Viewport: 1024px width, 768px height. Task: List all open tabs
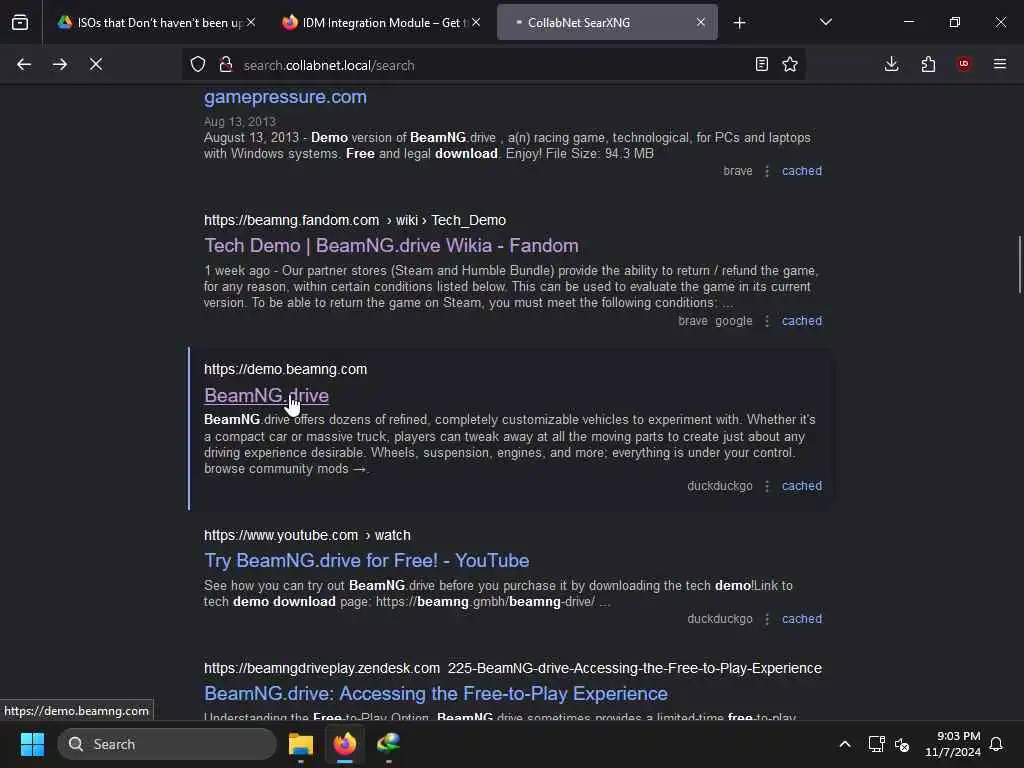pyautogui.click(x=826, y=23)
